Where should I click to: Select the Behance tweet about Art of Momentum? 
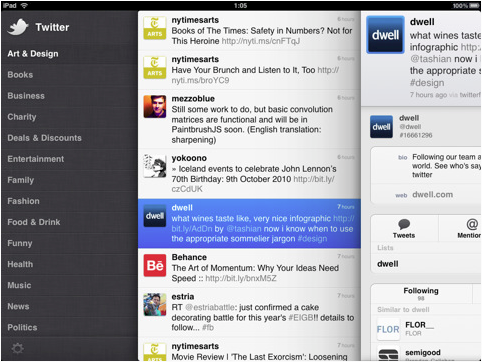(x=249, y=268)
